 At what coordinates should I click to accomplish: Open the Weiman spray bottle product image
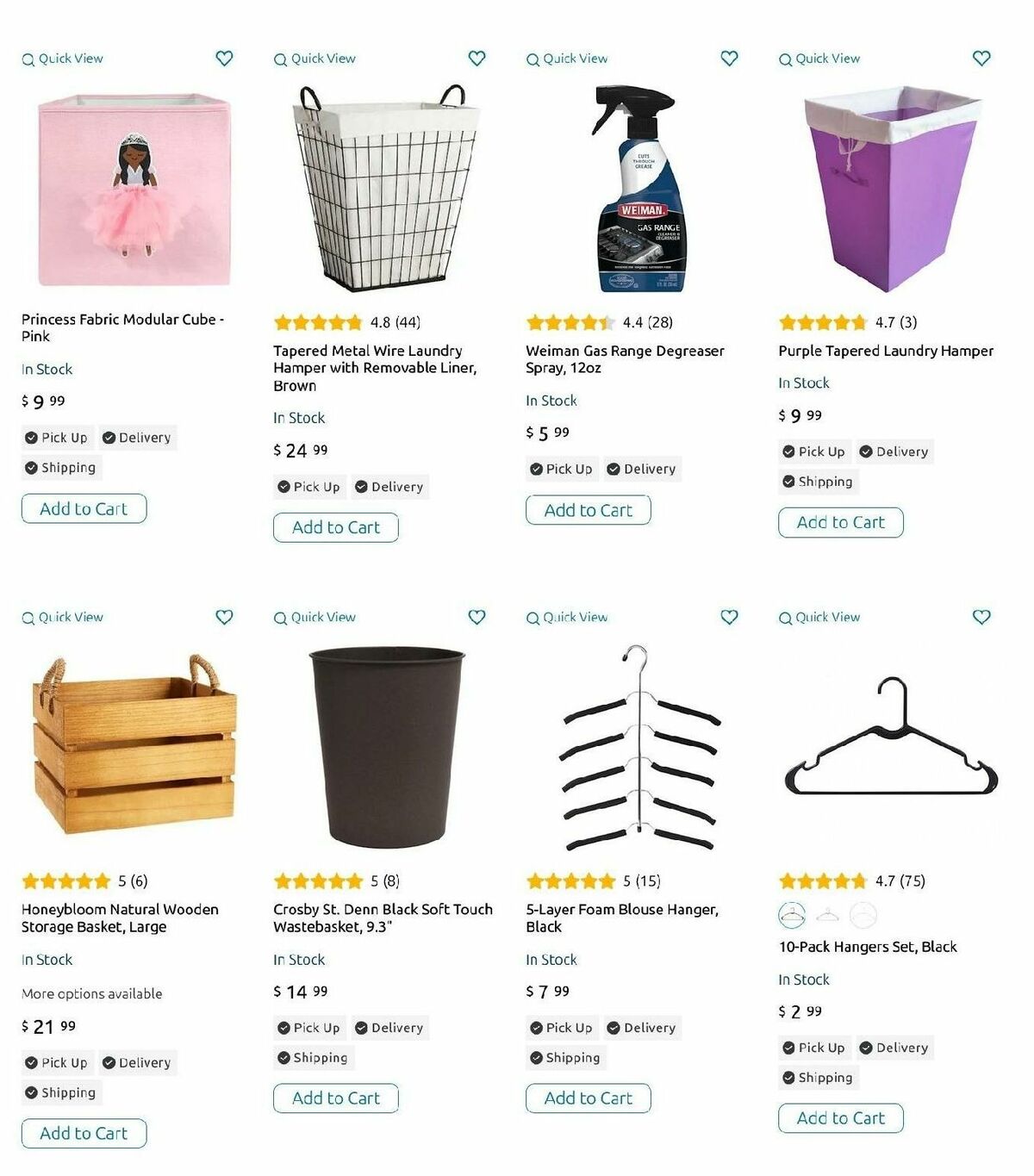[639, 189]
